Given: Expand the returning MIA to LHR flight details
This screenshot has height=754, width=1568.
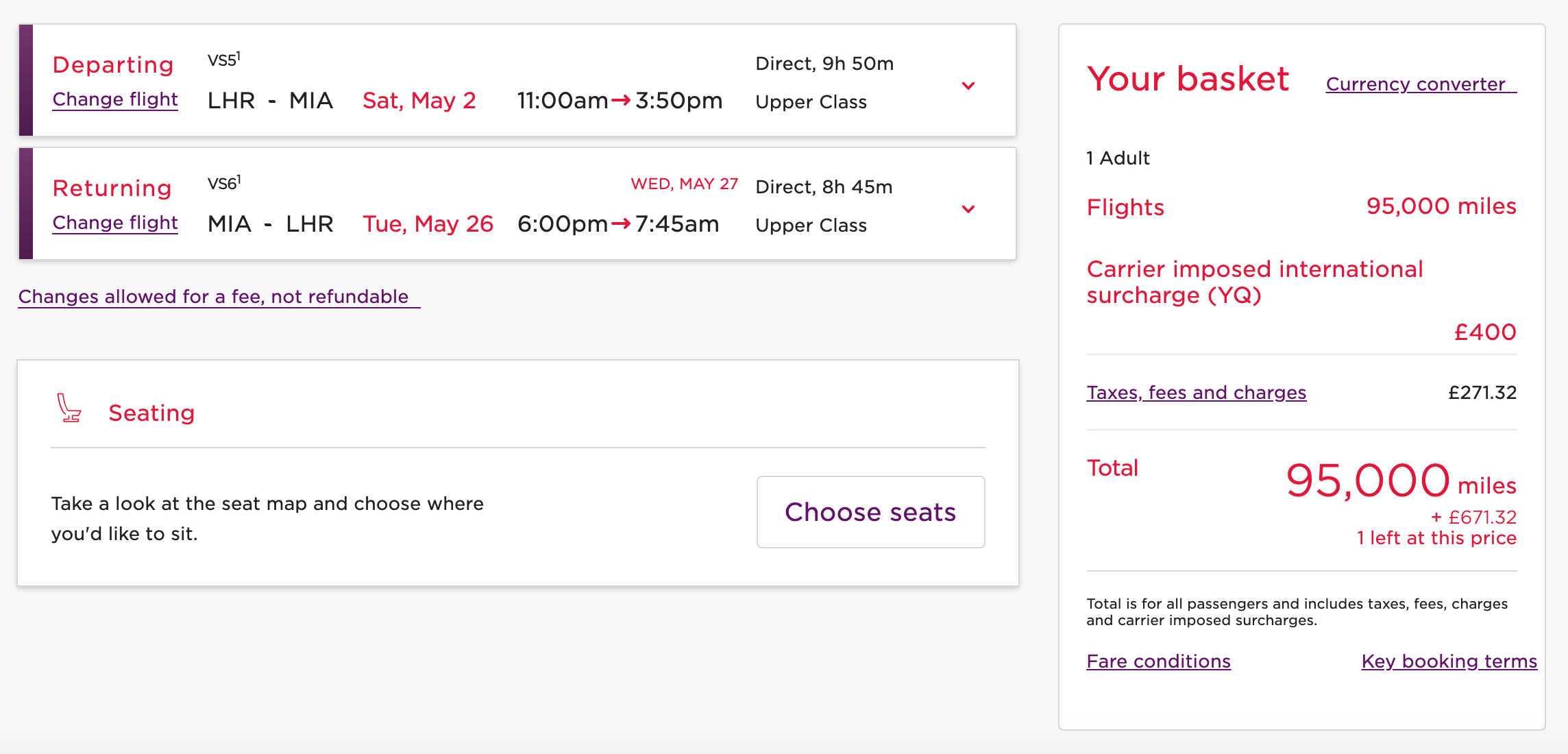Looking at the screenshot, I should (968, 209).
